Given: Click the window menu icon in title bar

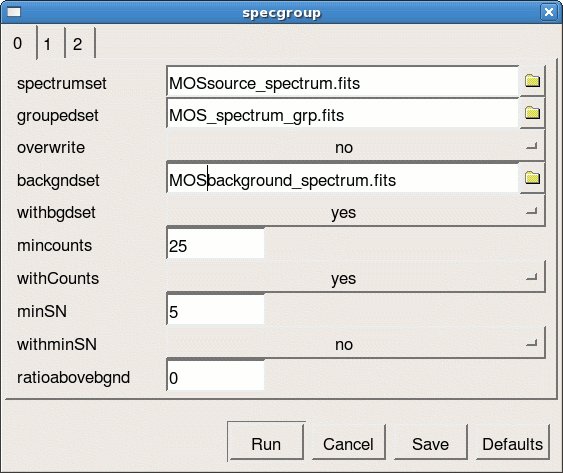Looking at the screenshot, I should pyautogui.click(x=14, y=12).
